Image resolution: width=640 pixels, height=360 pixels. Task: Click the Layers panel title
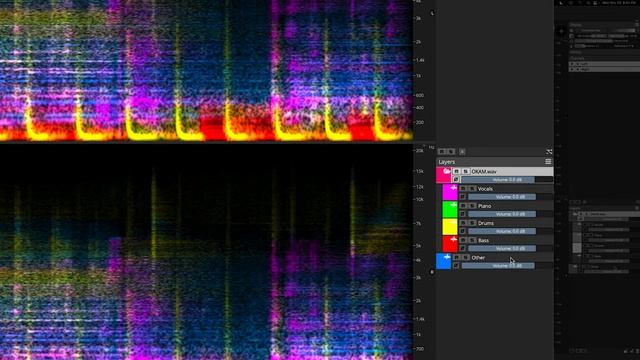447,162
